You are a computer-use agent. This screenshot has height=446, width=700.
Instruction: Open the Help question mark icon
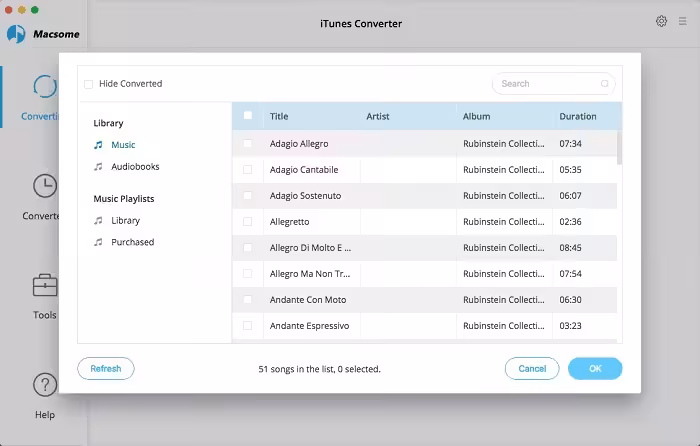pyautogui.click(x=45, y=384)
